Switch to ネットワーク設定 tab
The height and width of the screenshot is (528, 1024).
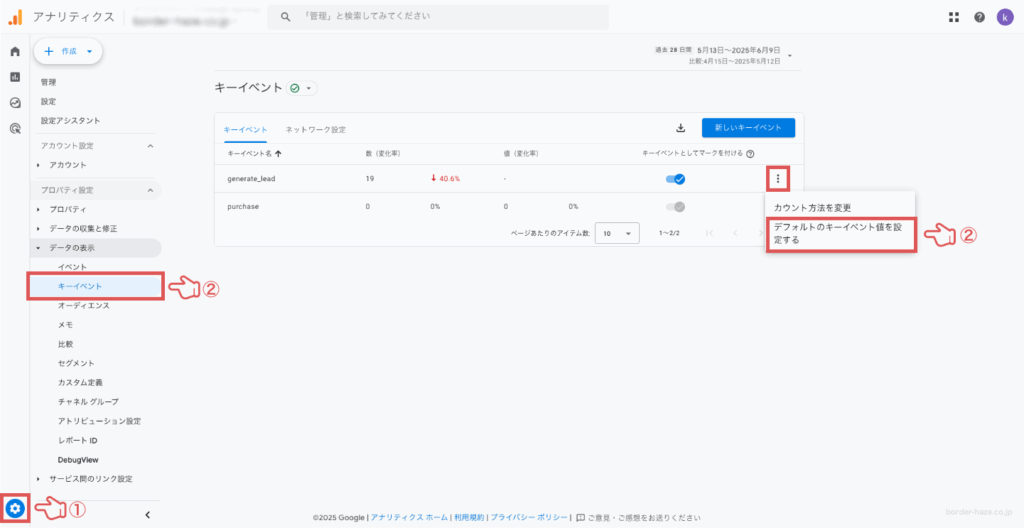(x=315, y=129)
